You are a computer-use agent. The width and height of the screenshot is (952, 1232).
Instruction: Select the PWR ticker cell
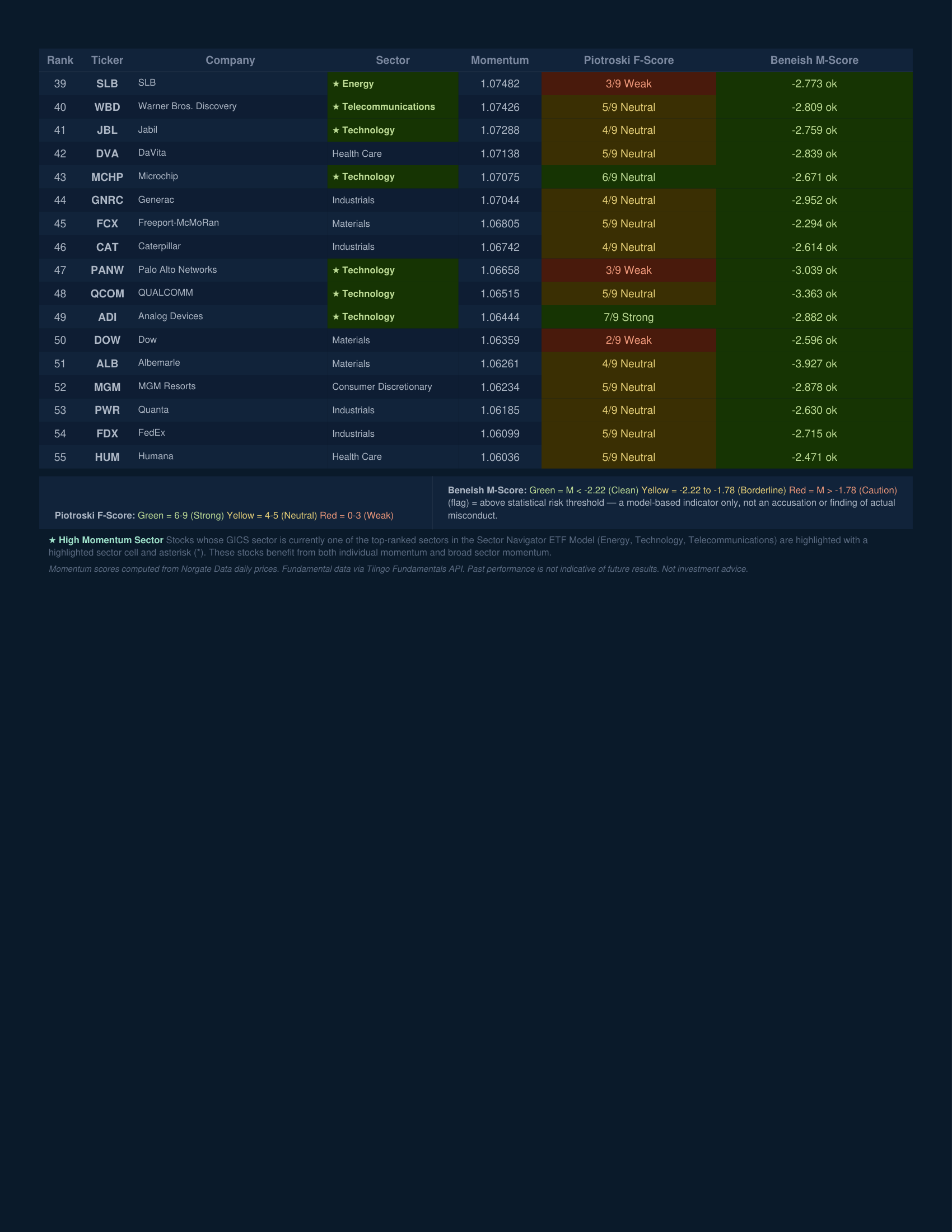107,410
